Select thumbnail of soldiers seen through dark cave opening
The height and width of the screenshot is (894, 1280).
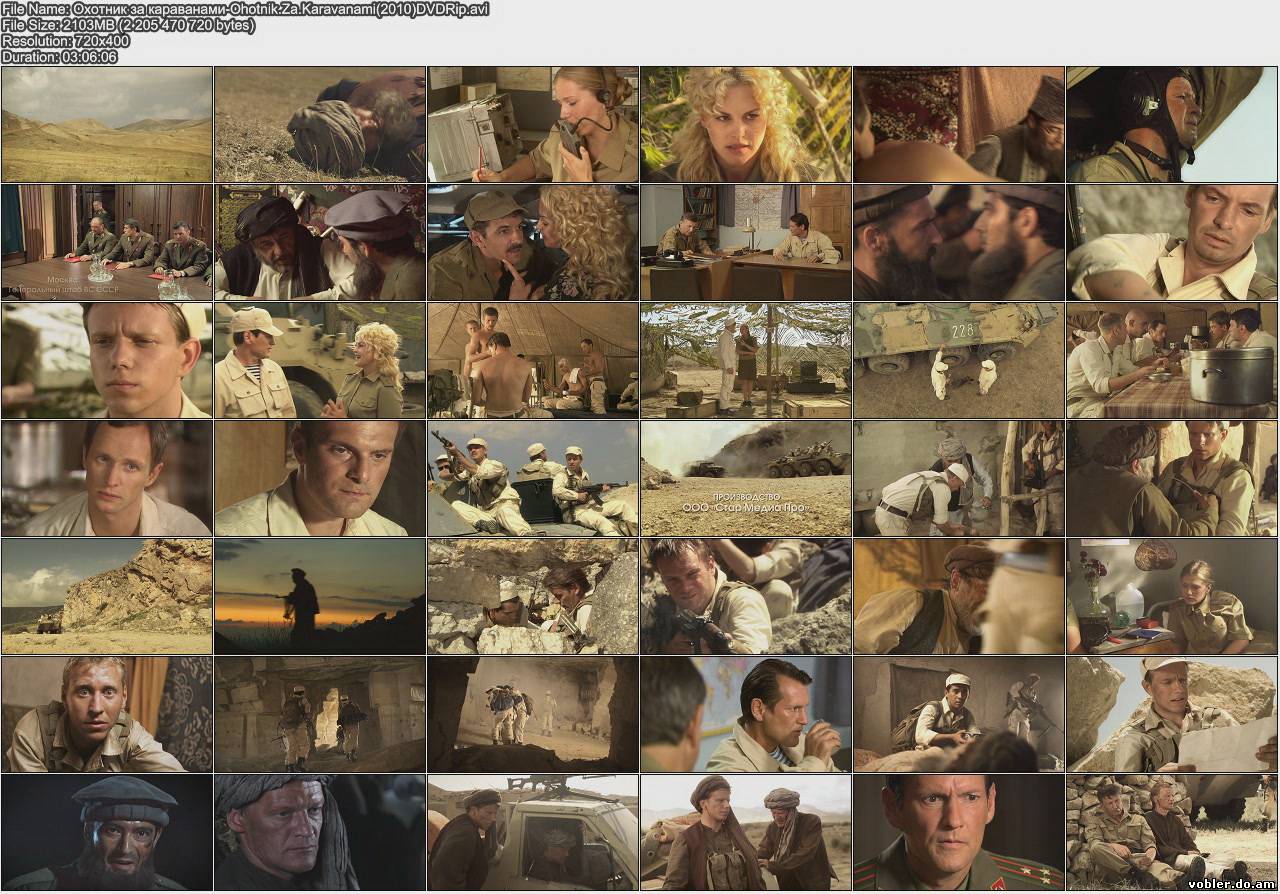(x=533, y=715)
